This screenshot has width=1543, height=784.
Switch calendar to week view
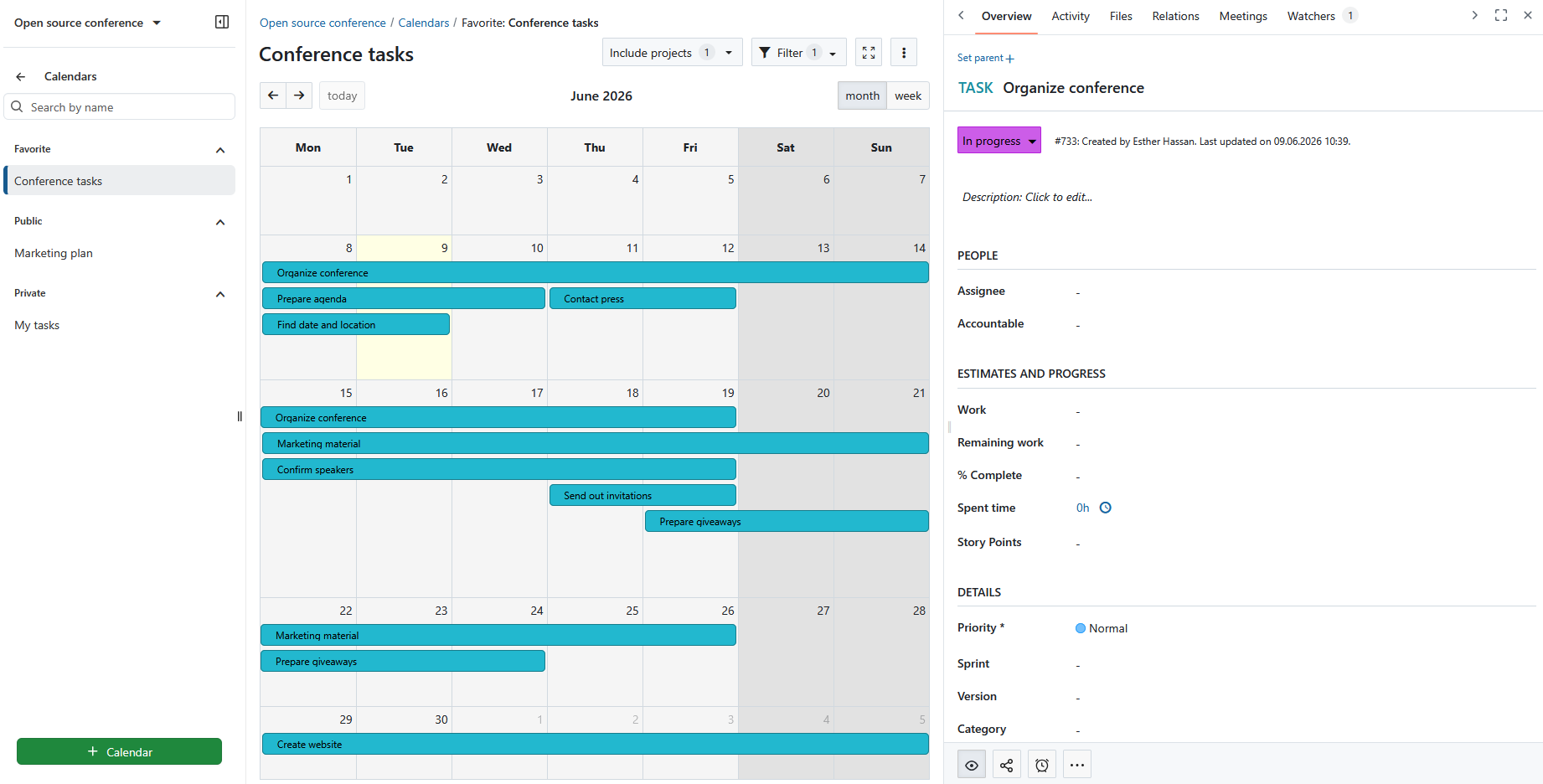908,95
